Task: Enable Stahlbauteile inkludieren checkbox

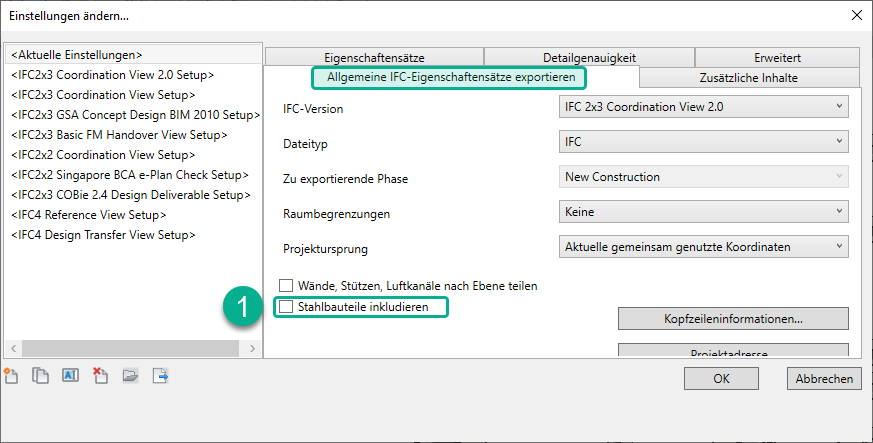Action: pos(287,307)
